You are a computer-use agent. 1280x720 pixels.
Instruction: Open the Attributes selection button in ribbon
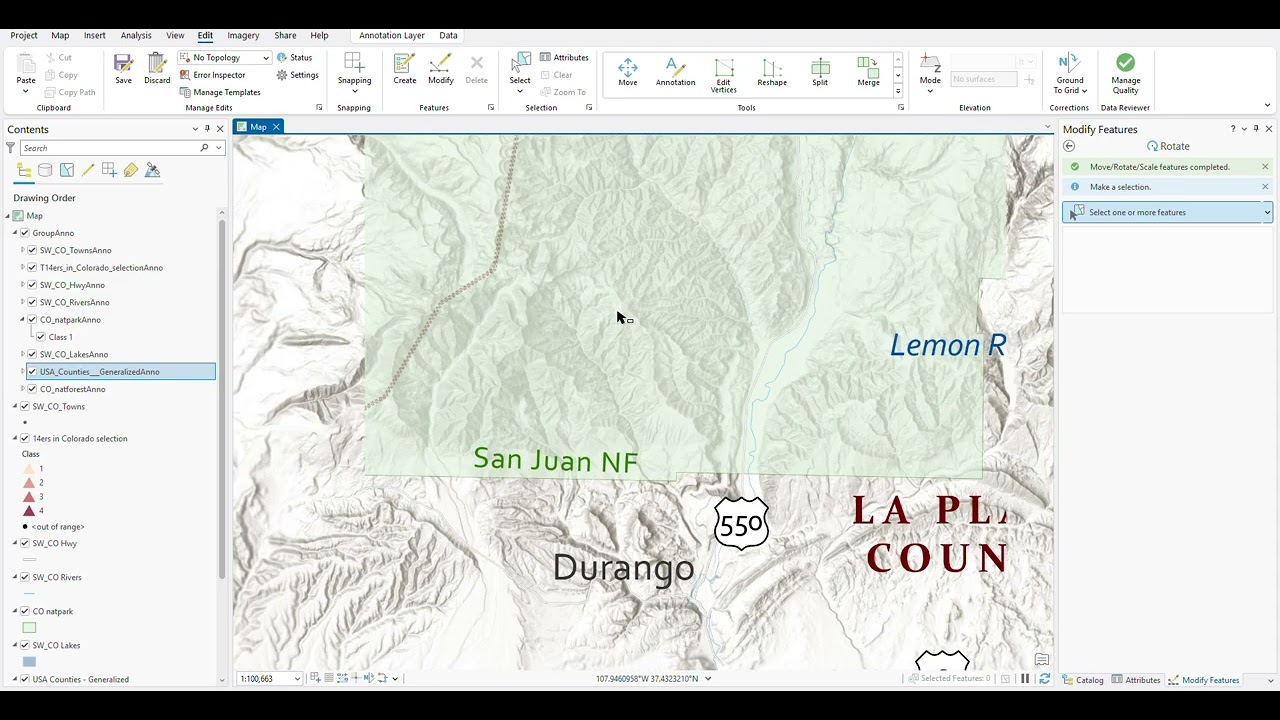(564, 58)
